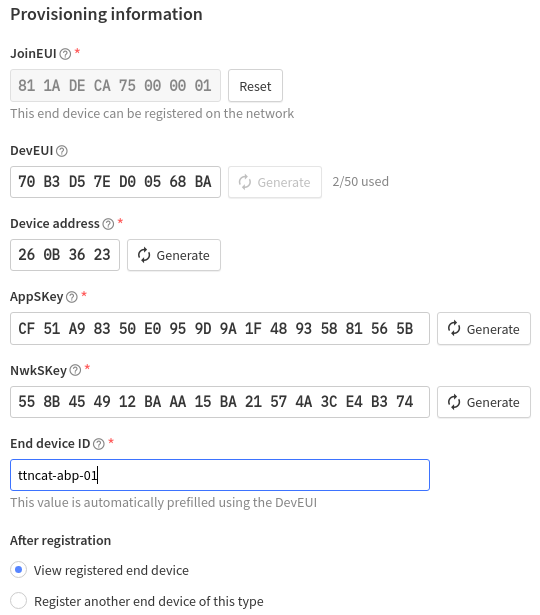
Task: Click inside the NwkSKey input field
Action: pyautogui.click(x=220, y=402)
